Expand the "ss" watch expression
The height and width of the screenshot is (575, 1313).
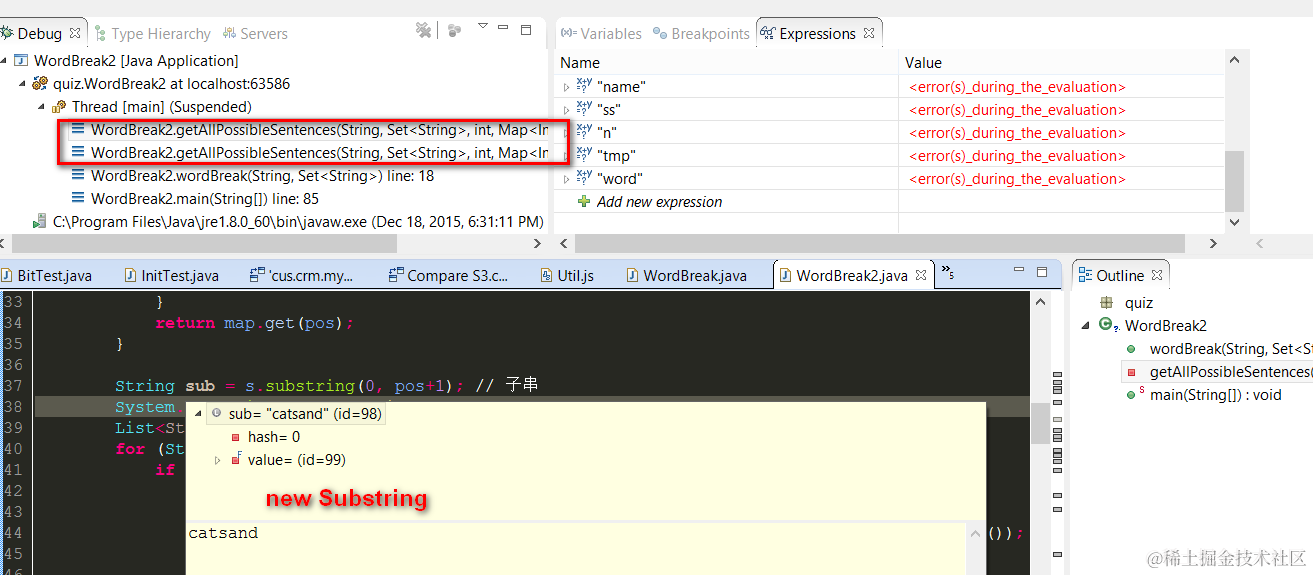tap(566, 111)
